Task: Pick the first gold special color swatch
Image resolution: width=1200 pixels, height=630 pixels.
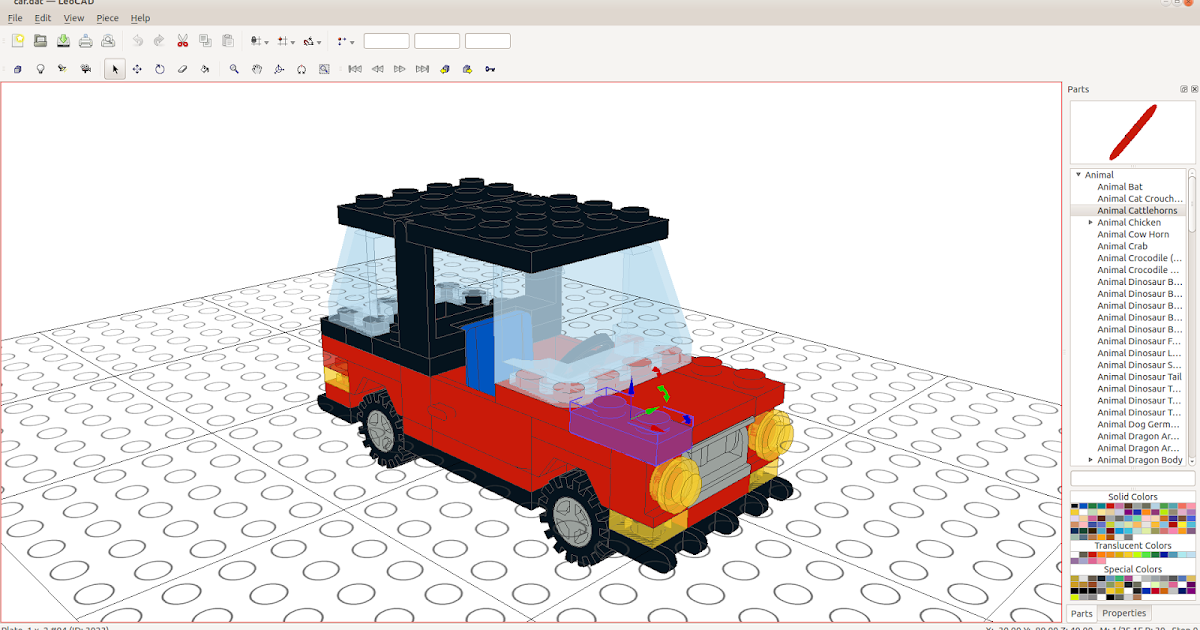Action: point(1075,579)
